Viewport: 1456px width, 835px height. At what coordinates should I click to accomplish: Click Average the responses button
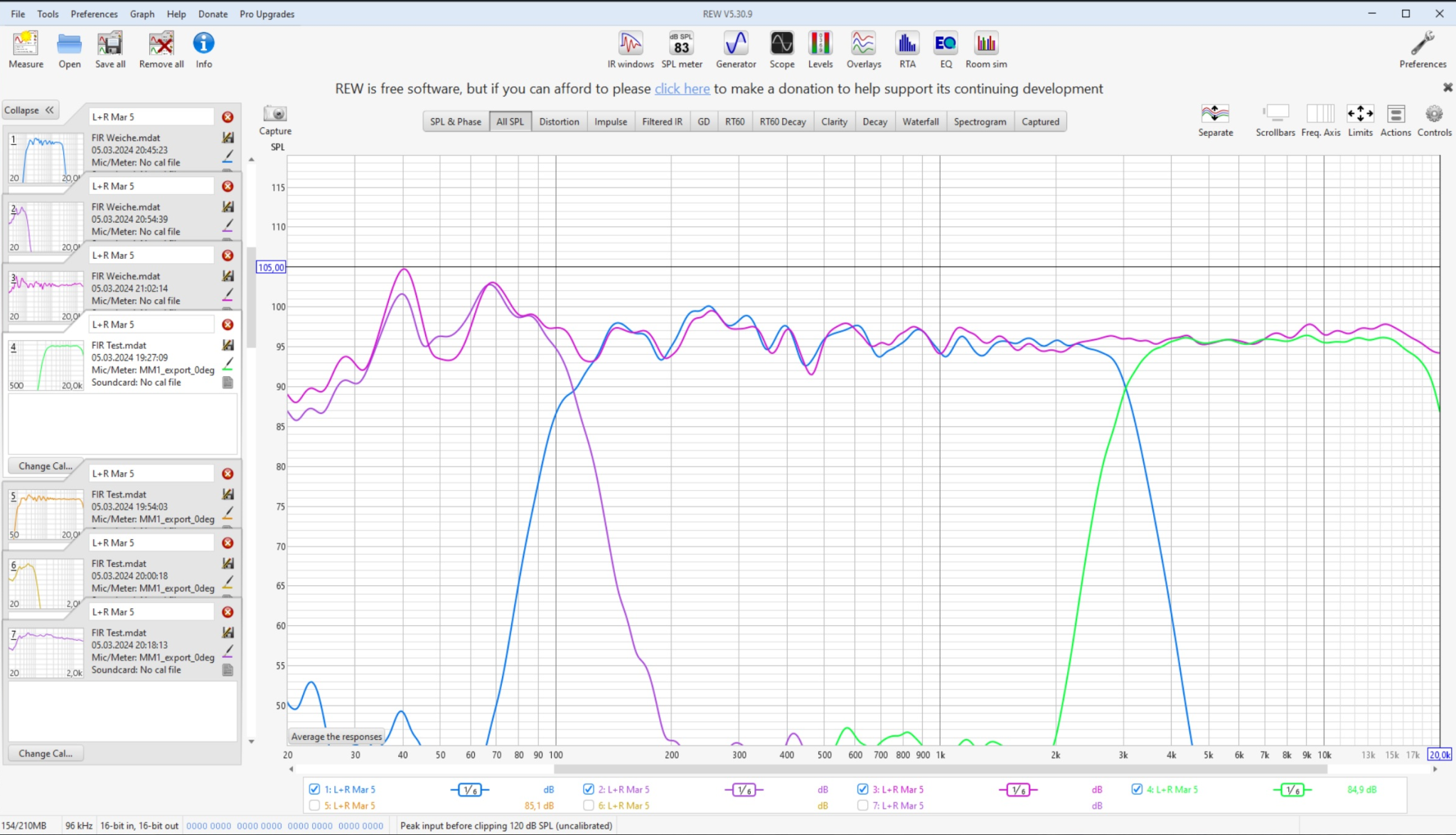(x=336, y=737)
